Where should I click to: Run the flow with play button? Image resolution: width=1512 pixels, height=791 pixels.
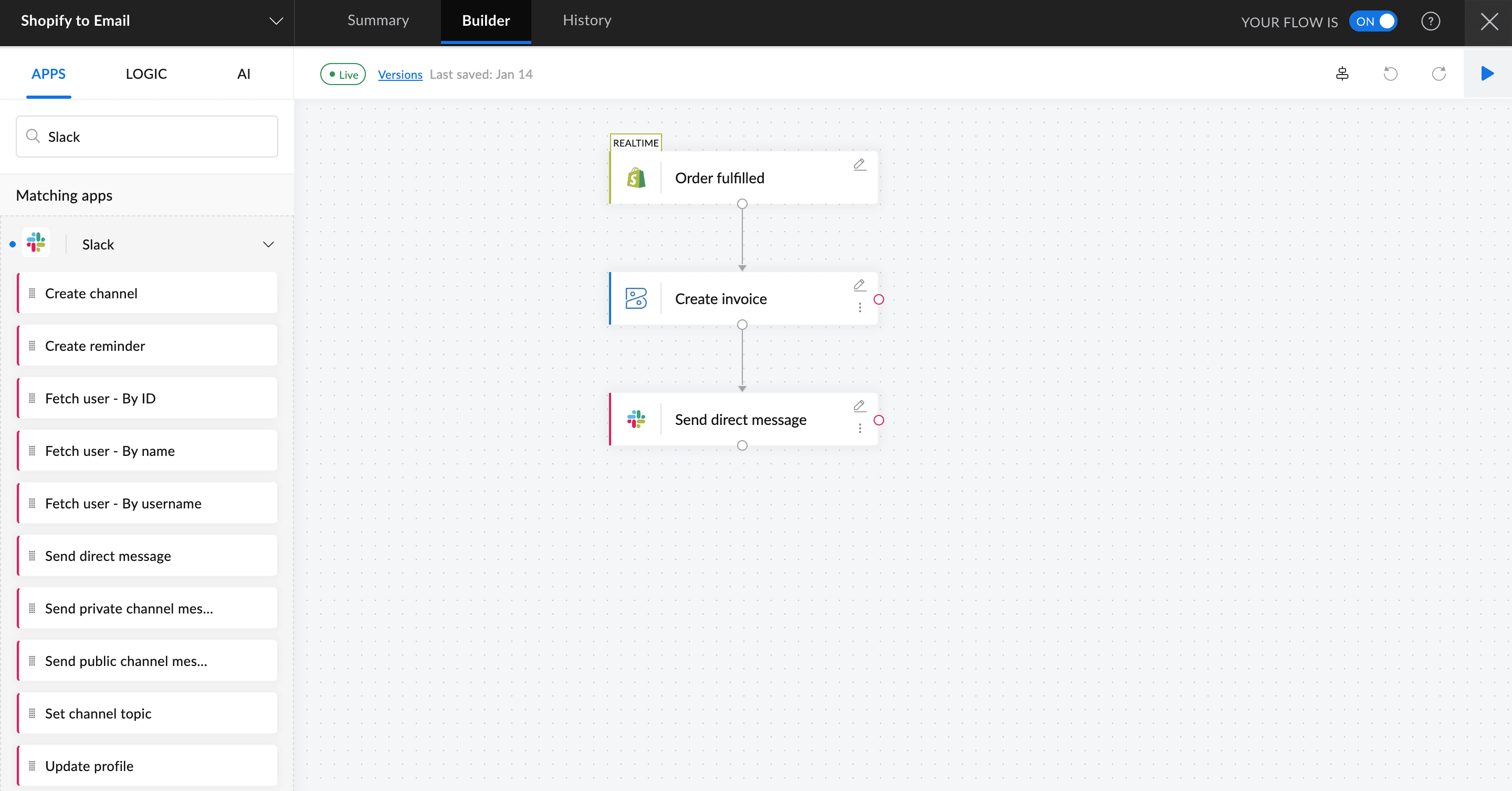[x=1487, y=74]
